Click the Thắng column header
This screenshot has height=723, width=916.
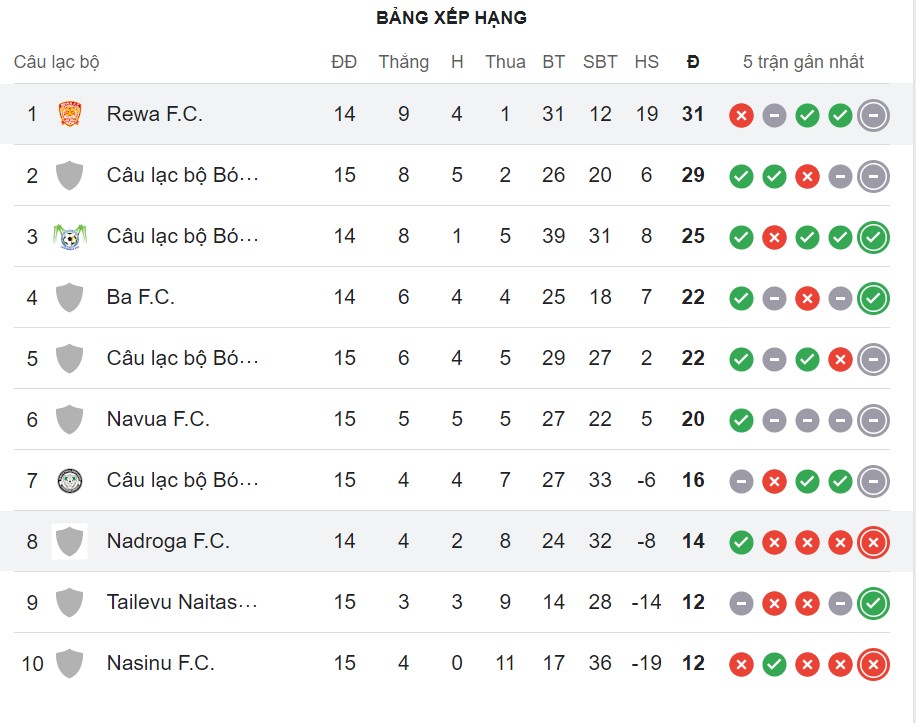[x=403, y=61]
